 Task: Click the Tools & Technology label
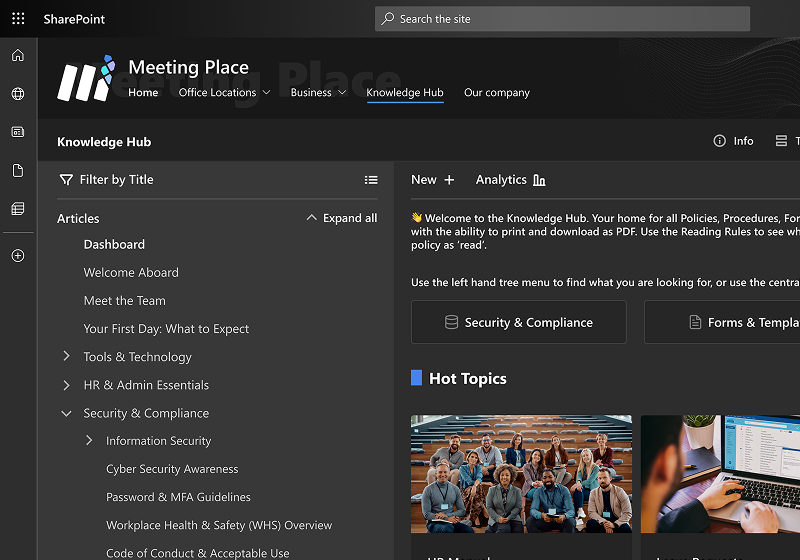pos(138,357)
